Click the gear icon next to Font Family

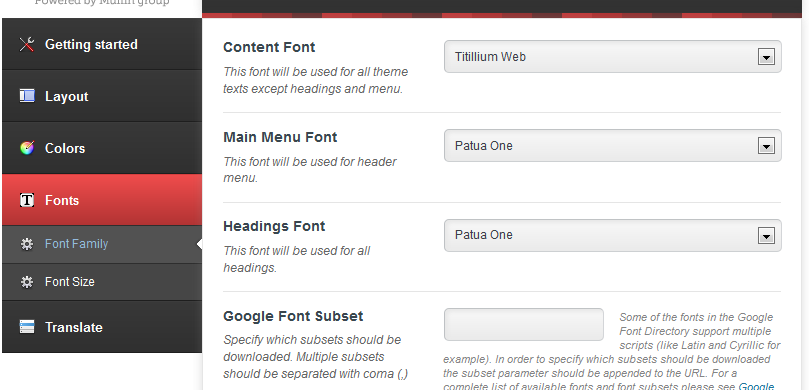click(27, 244)
